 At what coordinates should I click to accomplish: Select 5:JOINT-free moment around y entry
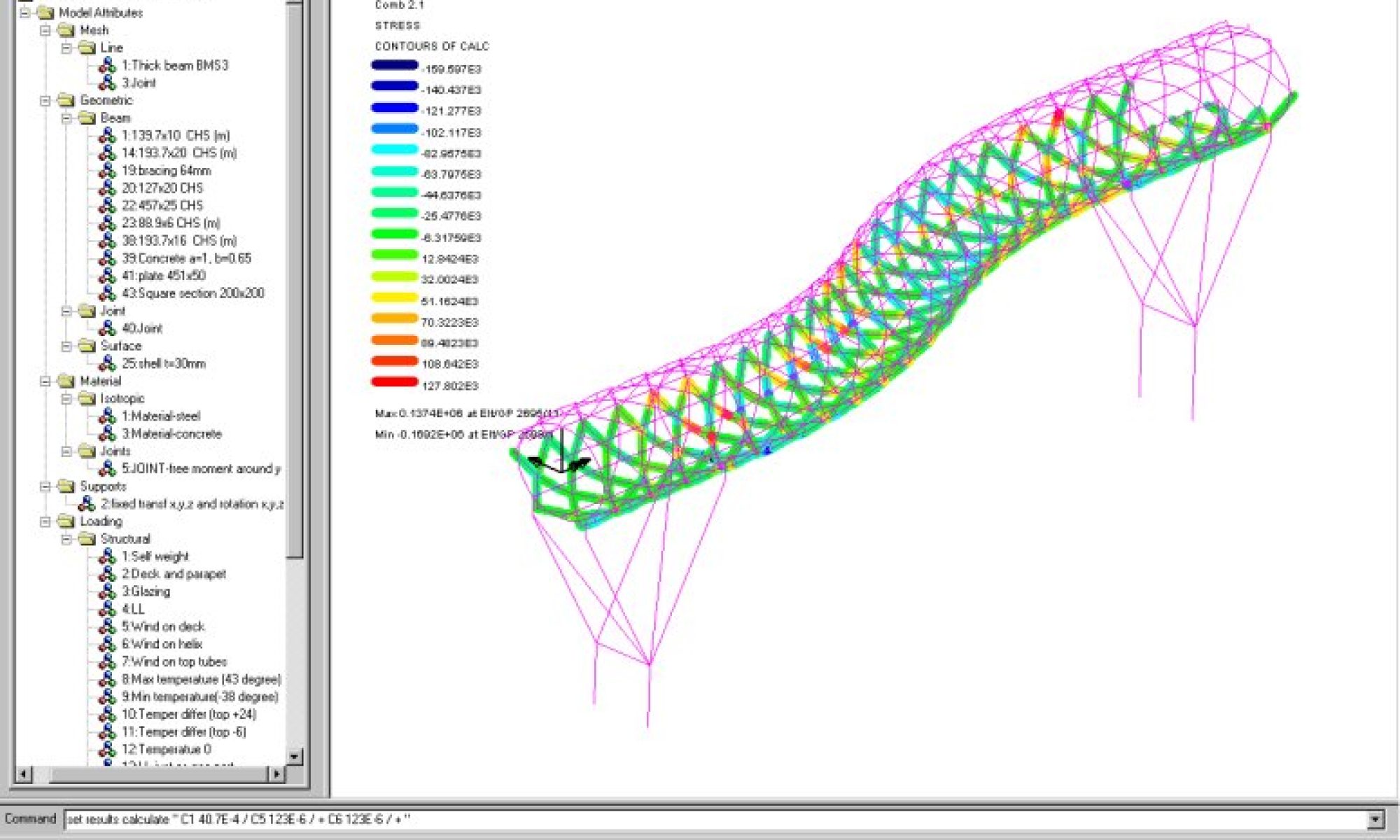201,469
